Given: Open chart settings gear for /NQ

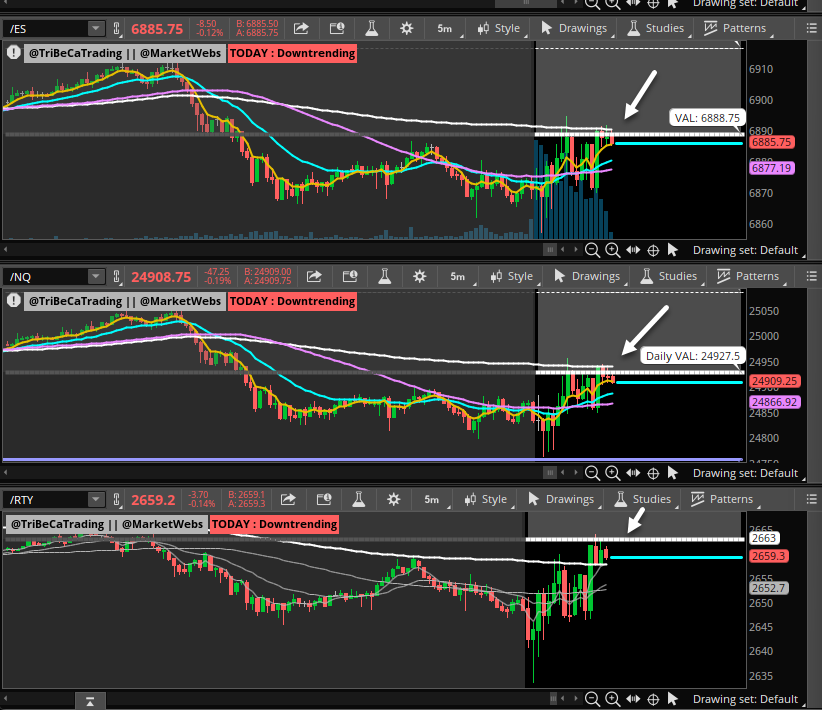Looking at the screenshot, I should tap(419, 276).
